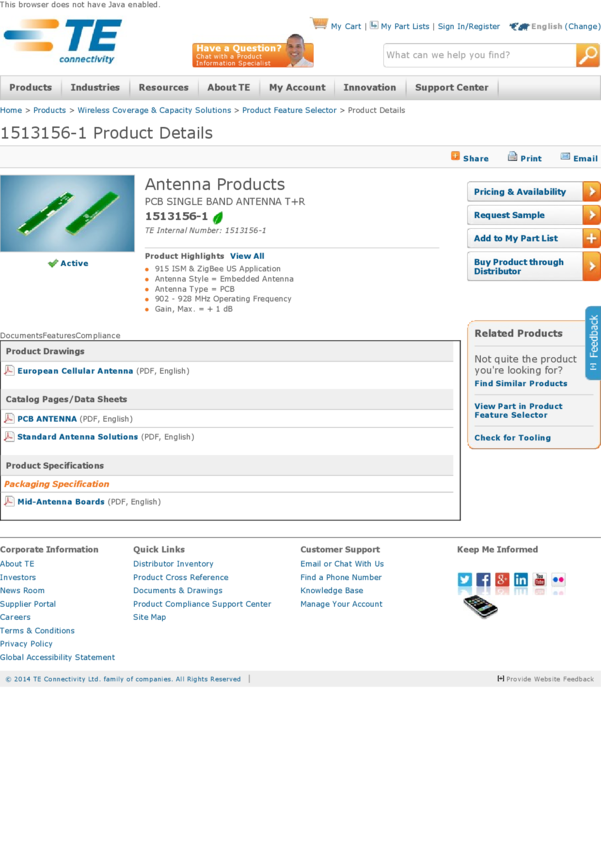Switch to the Compliance tab
The height and width of the screenshot is (850, 601).
(x=98, y=336)
